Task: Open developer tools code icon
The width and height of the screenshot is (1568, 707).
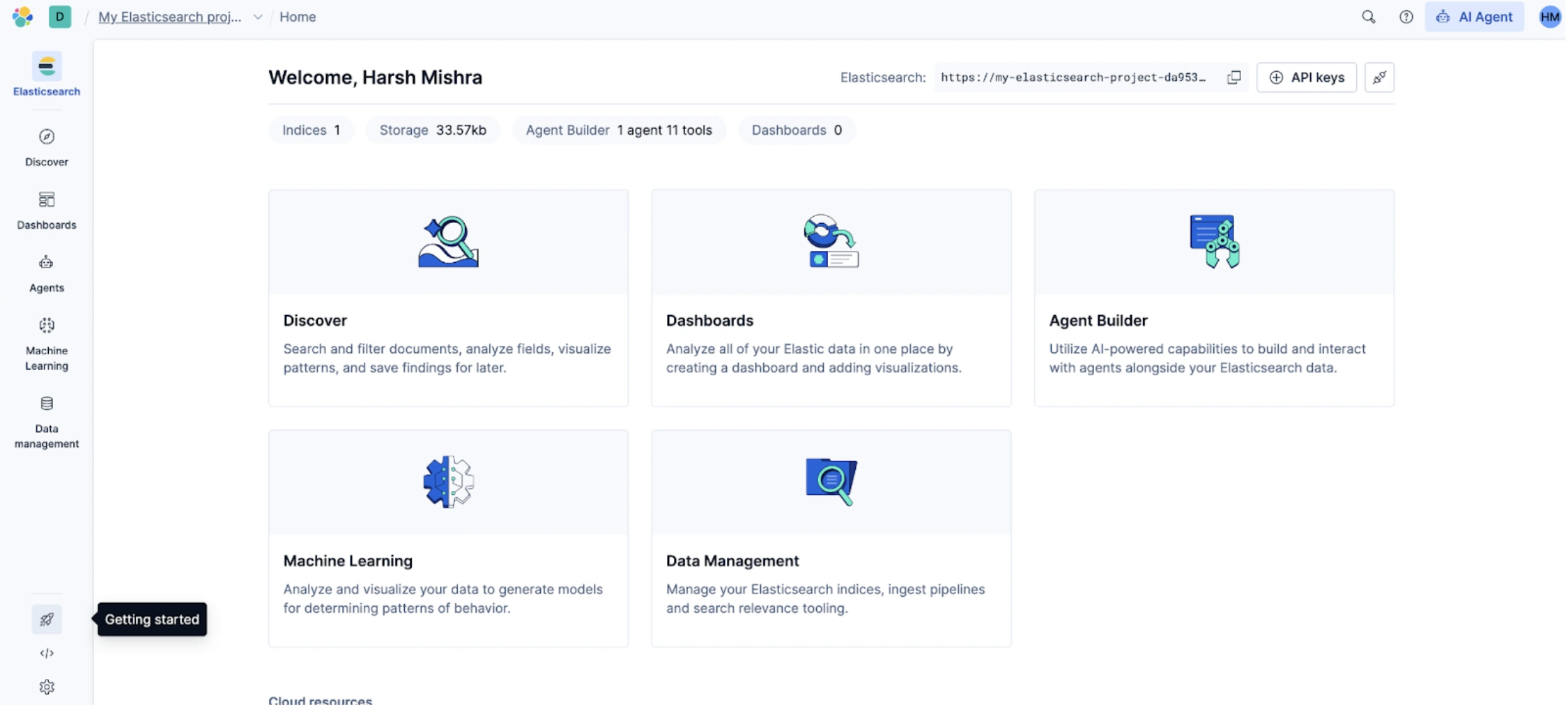Action: pyautogui.click(x=47, y=653)
